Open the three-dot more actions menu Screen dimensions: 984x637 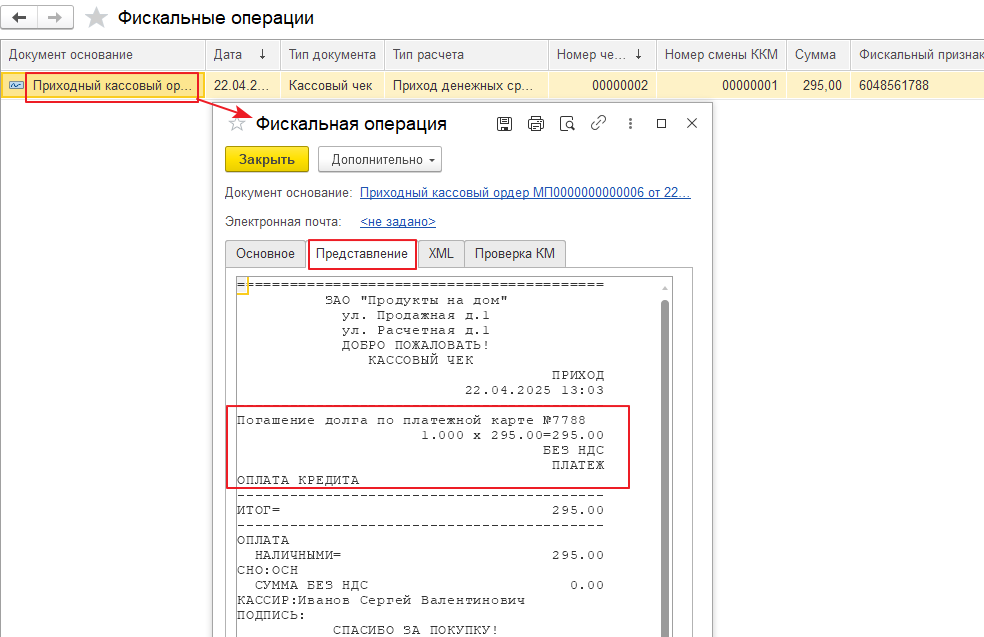(x=630, y=124)
